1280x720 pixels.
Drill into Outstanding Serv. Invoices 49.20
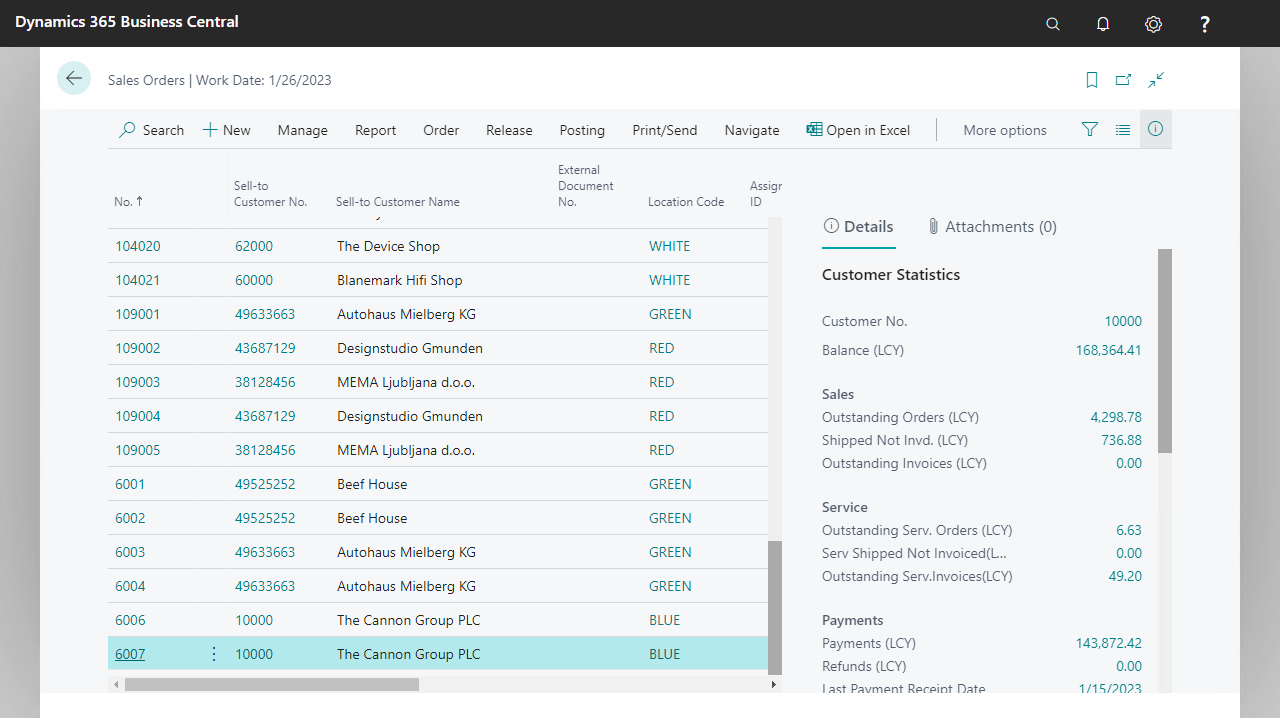click(1126, 576)
